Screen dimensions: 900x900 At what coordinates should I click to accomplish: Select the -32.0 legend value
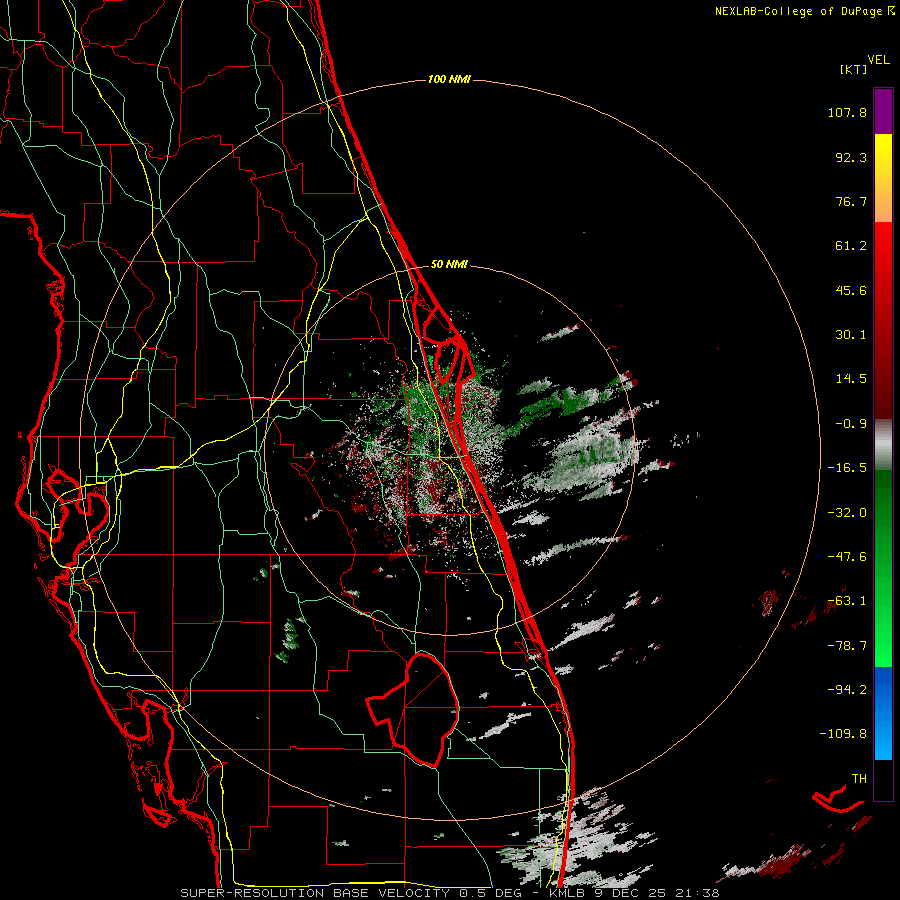pyautogui.click(x=847, y=513)
